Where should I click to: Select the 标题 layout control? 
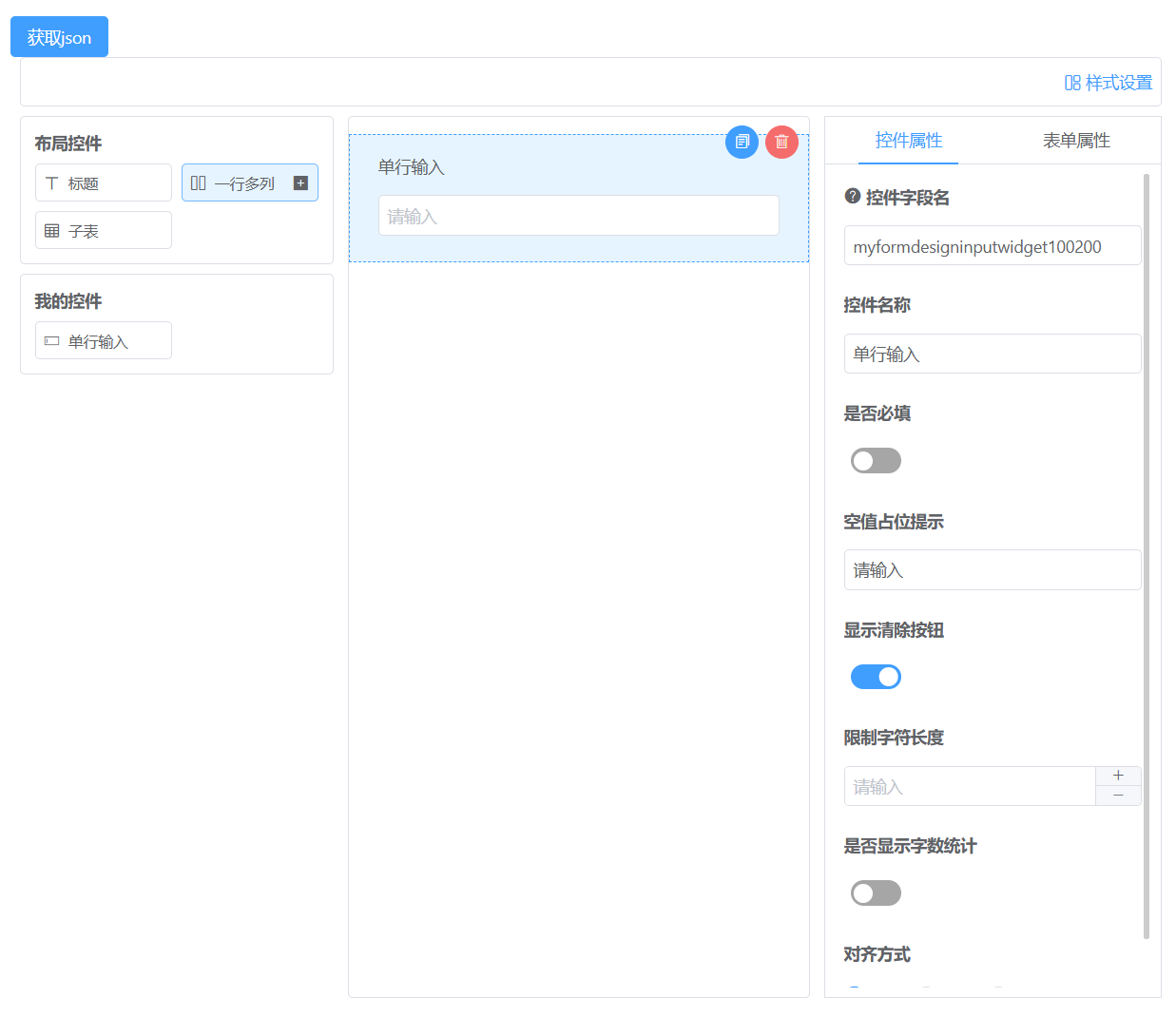coord(103,182)
